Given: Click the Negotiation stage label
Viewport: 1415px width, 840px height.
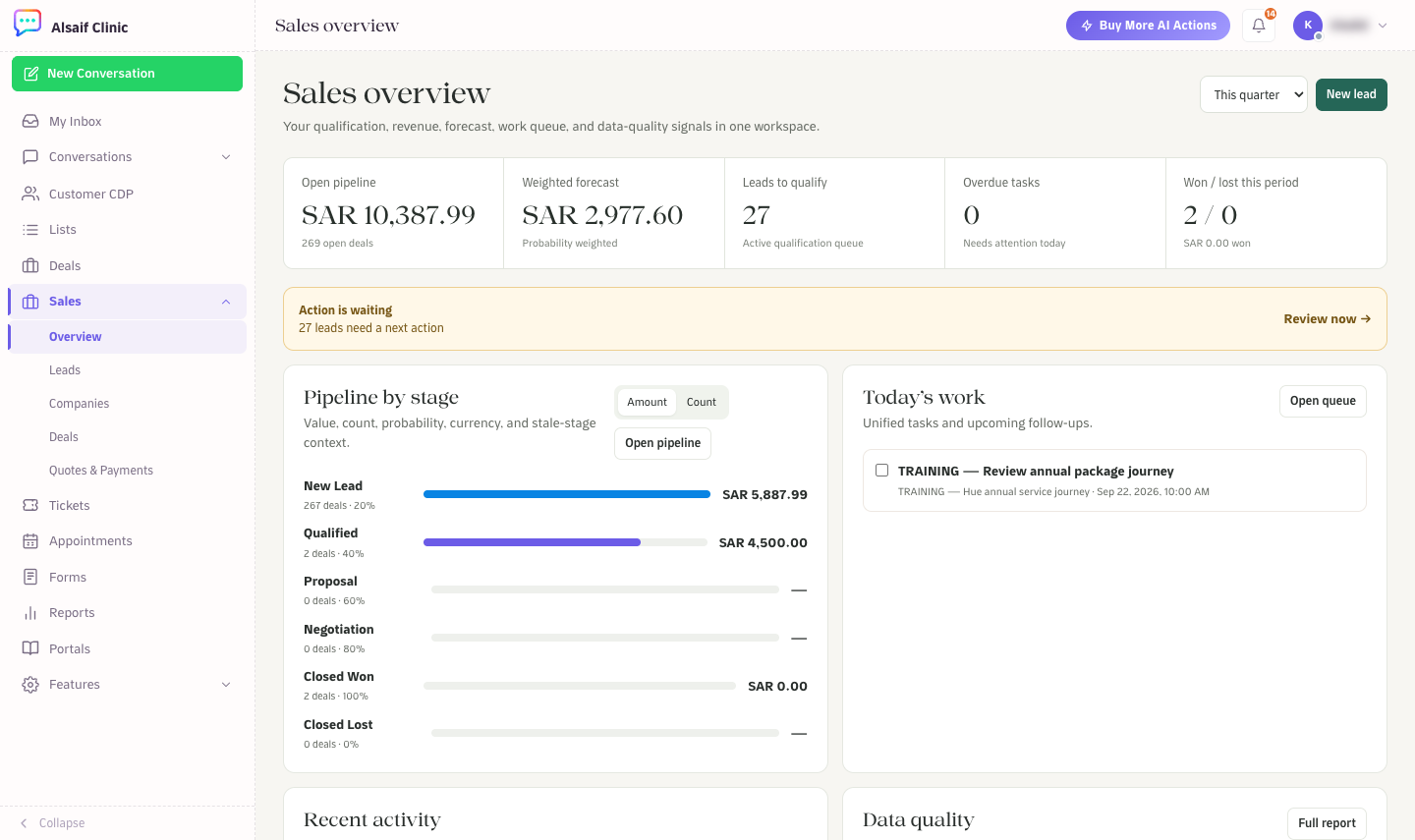Looking at the screenshot, I should pos(339,630).
